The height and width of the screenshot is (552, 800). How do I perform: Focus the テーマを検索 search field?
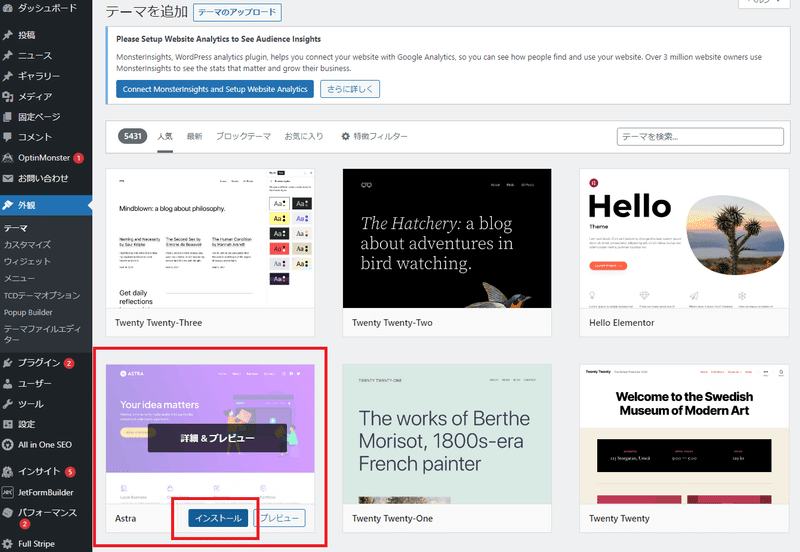pos(700,136)
